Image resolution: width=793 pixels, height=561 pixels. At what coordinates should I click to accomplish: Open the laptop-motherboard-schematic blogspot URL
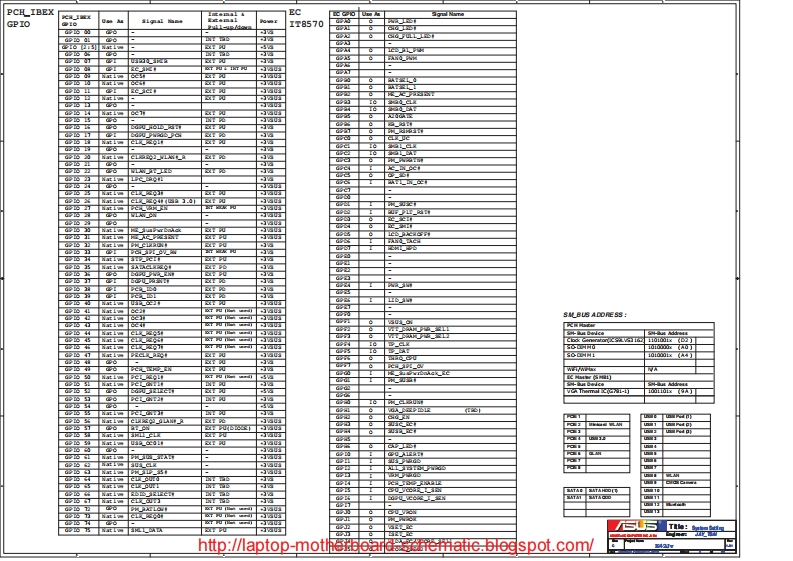395,546
